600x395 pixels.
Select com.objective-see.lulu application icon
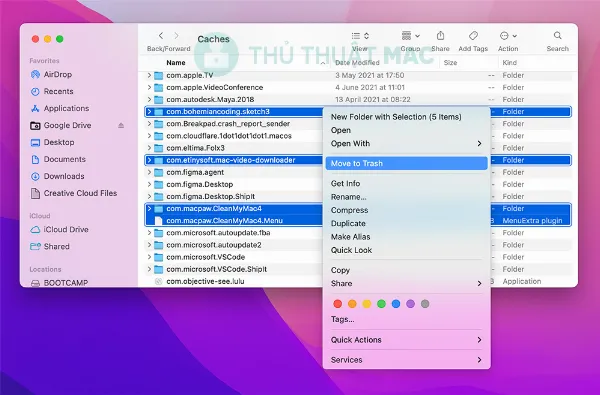pos(158,281)
